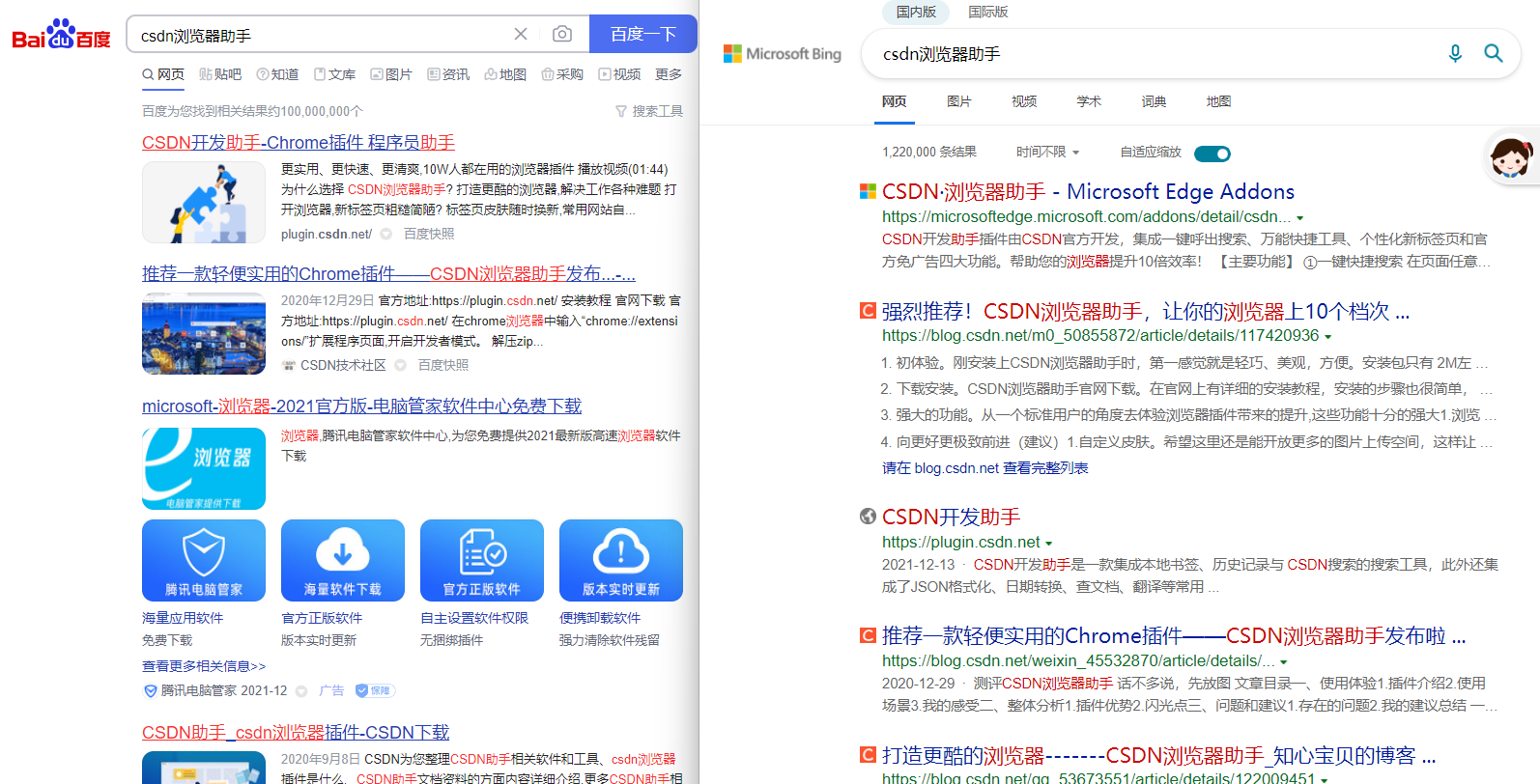Open Bing 地图 tab
This screenshot has width=1540, height=784.
coord(1218,101)
